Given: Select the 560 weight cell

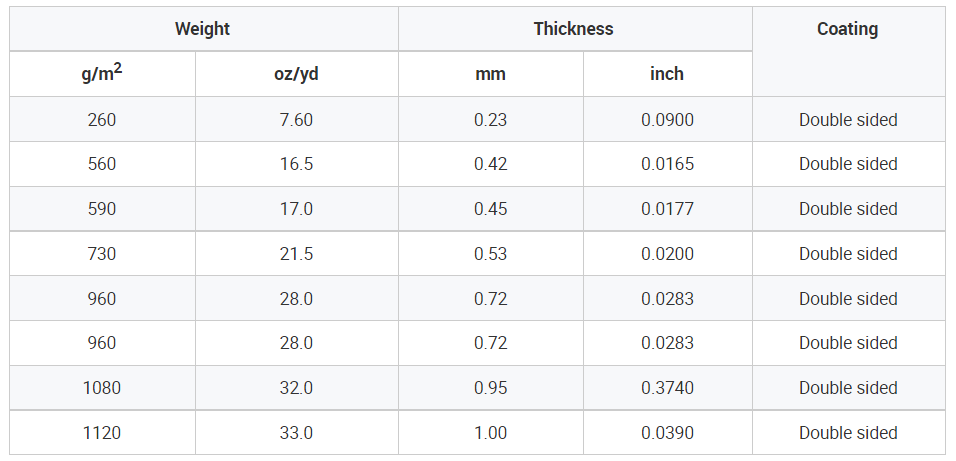Looking at the screenshot, I should [x=102, y=164].
